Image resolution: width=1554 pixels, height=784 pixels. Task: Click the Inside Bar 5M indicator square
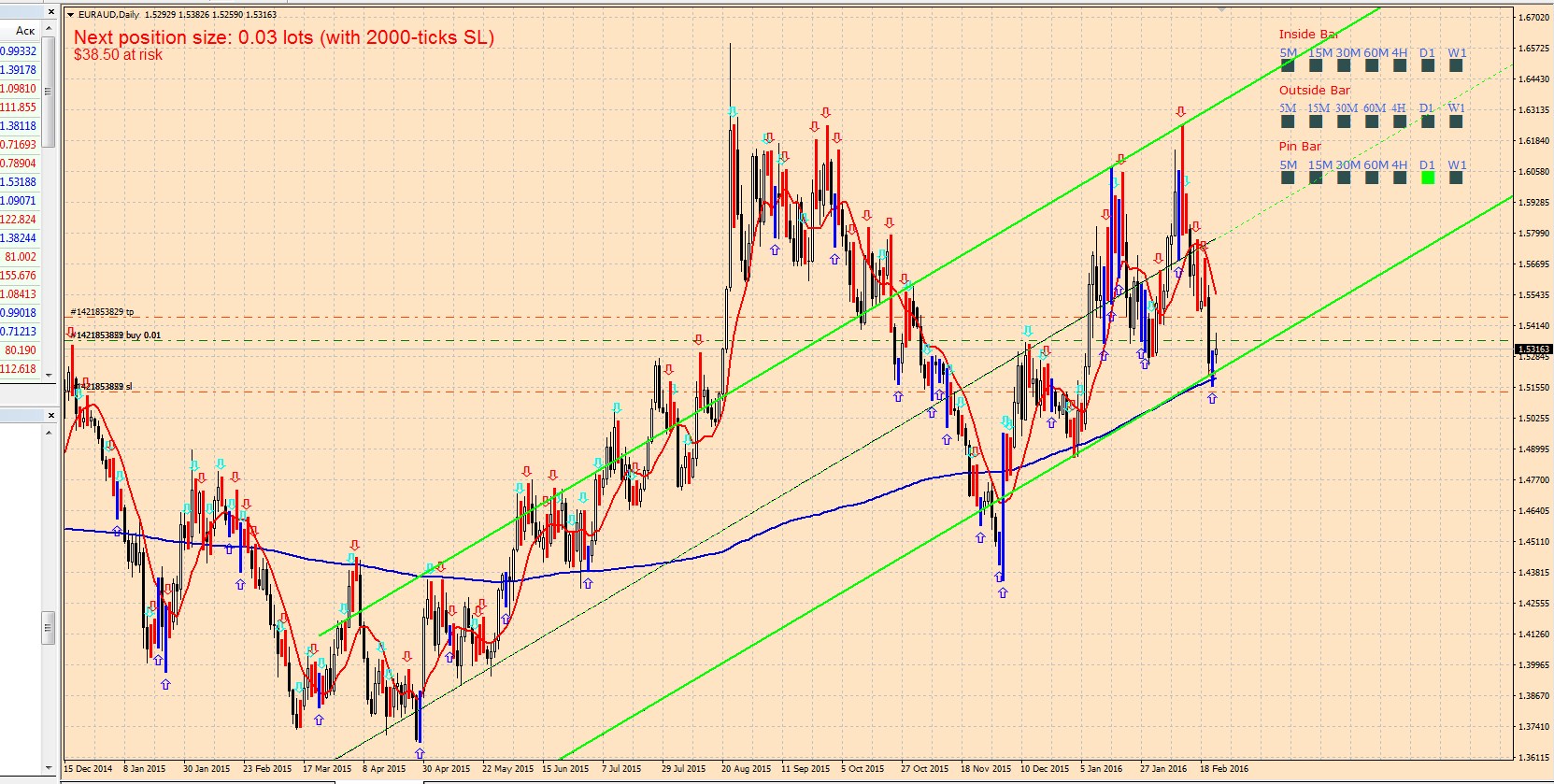click(1288, 65)
